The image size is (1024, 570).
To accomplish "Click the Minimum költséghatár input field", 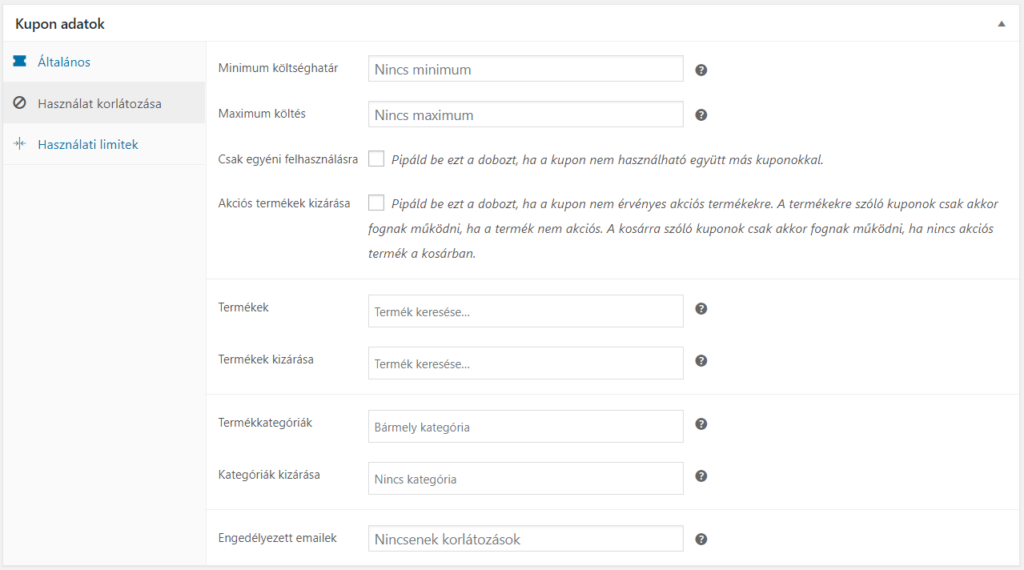I will pos(526,69).
